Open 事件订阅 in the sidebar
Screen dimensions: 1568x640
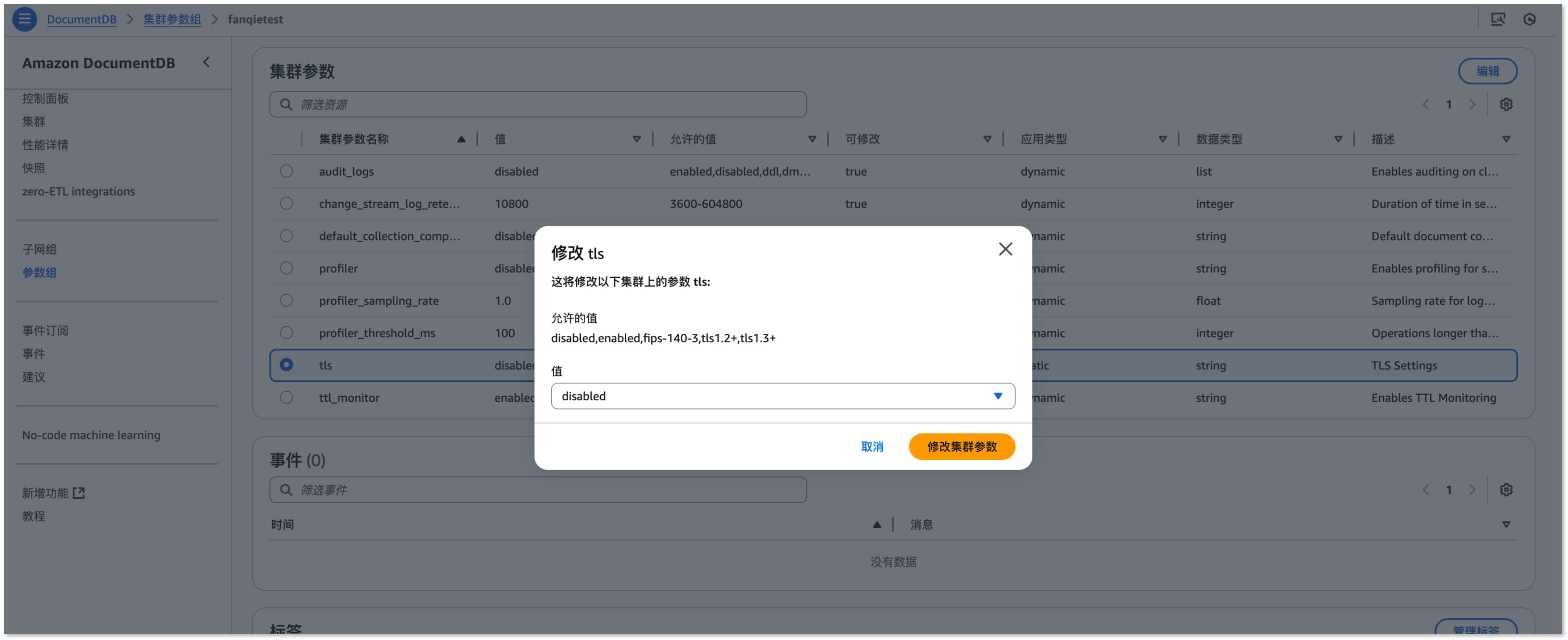45,330
